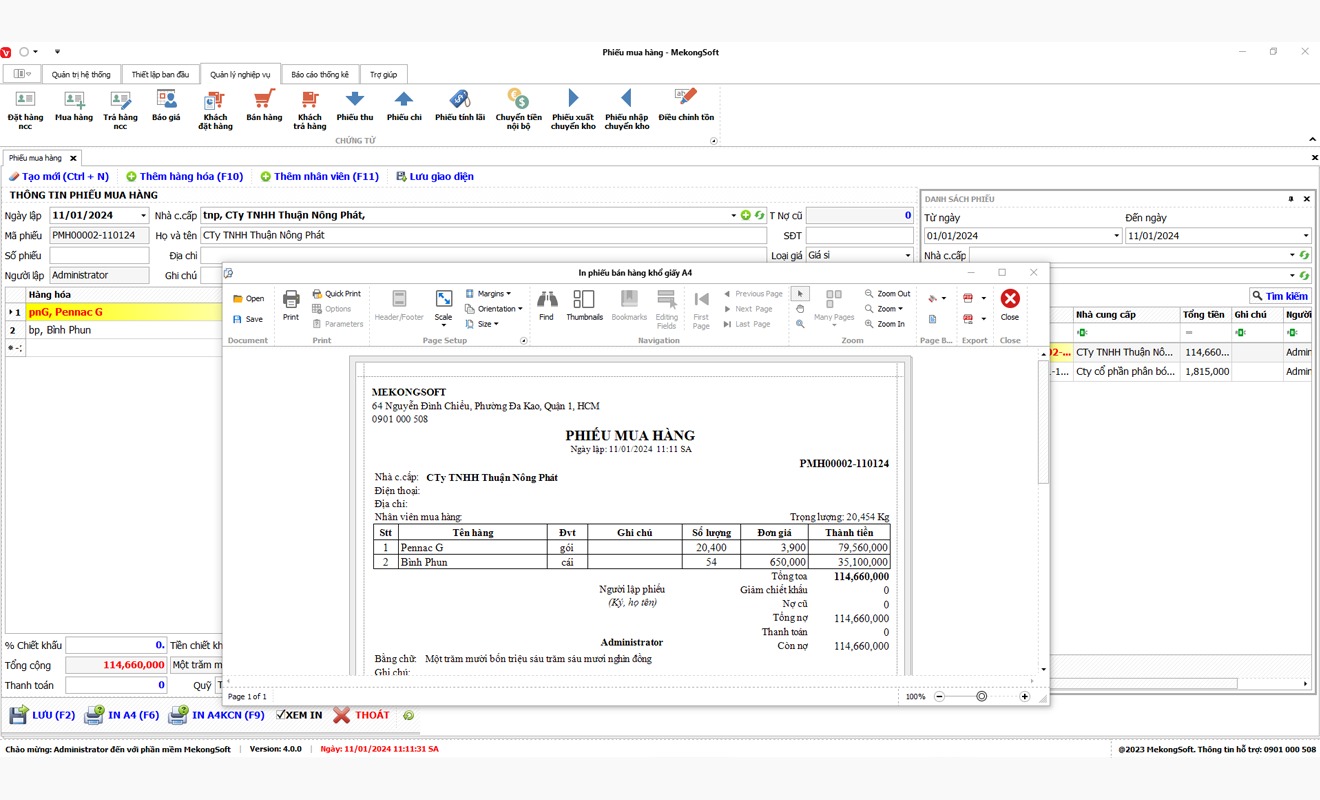This screenshot has height=800, width=1320.
Task: Expand the Ngày lập date dropdown
Action: (144, 216)
